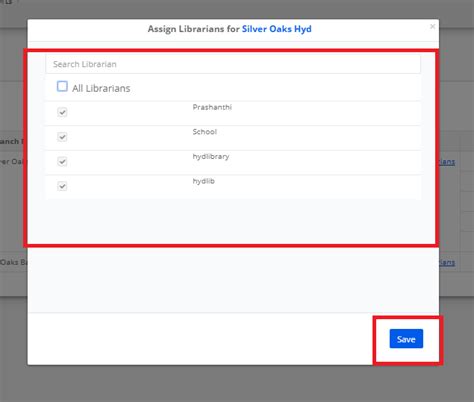Uncheck the Prashanthi librarian checkbox
474x402 pixels.
(x=62, y=112)
